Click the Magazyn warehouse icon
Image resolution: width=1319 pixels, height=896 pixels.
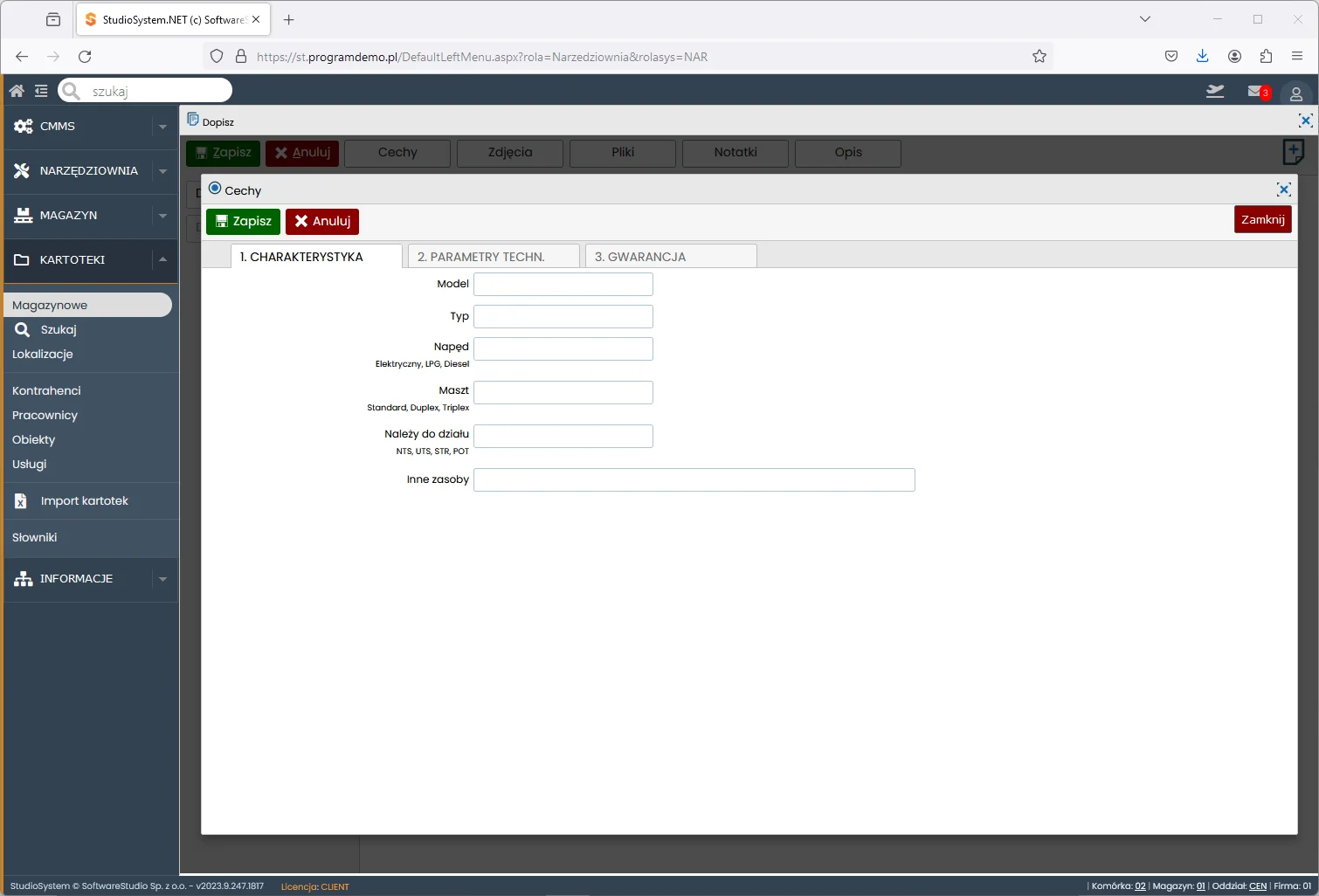pyautogui.click(x=23, y=216)
